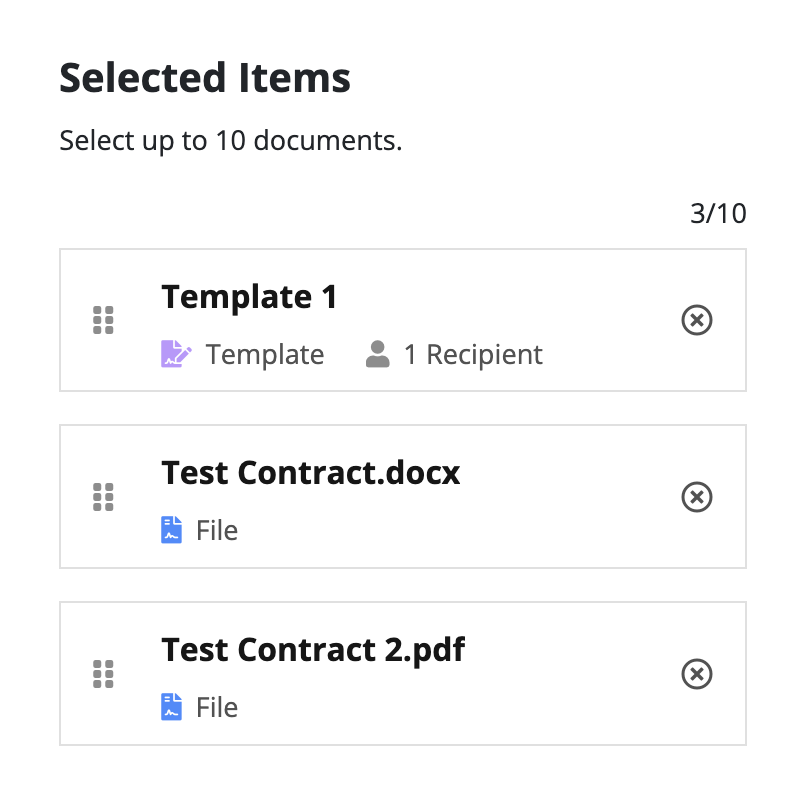Screen dimensions: 796x798
Task: Remove Test Contract 2.pdf from selection
Action: click(697, 674)
